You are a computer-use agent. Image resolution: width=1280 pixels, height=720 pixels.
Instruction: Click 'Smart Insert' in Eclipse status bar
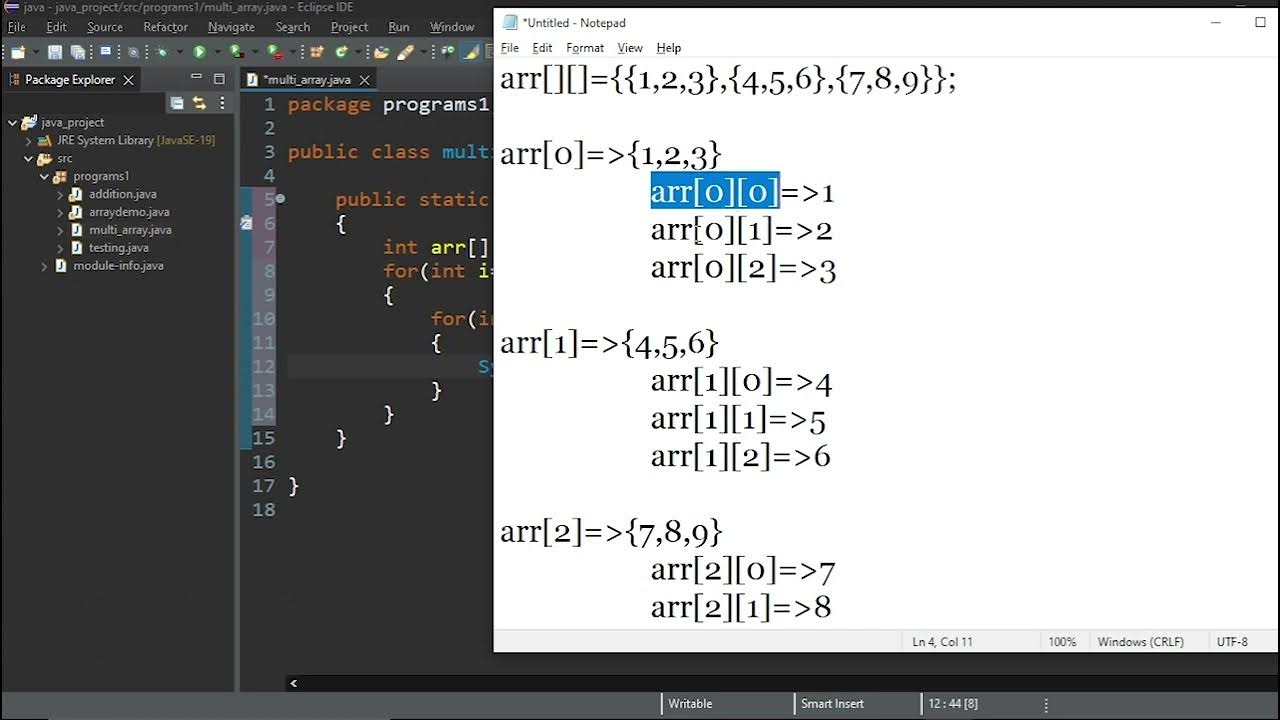coord(832,704)
